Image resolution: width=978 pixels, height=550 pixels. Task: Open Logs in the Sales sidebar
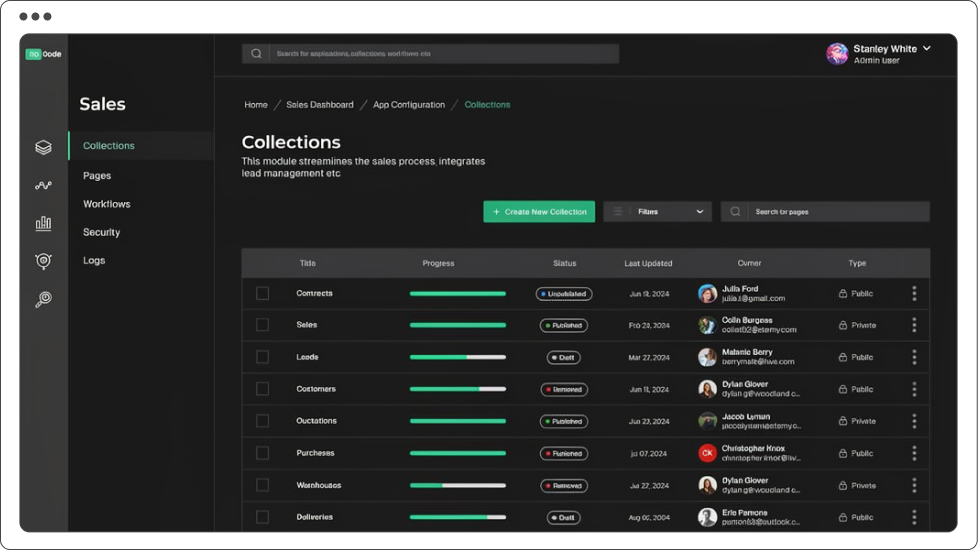pos(94,260)
